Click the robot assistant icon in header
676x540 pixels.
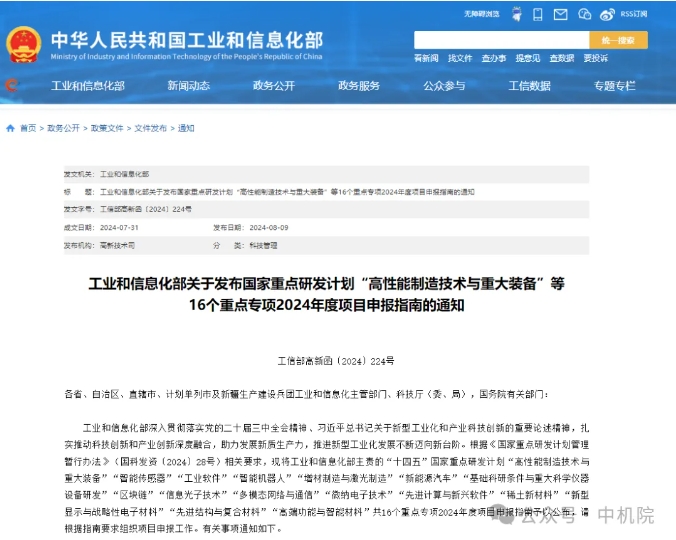tap(516, 14)
